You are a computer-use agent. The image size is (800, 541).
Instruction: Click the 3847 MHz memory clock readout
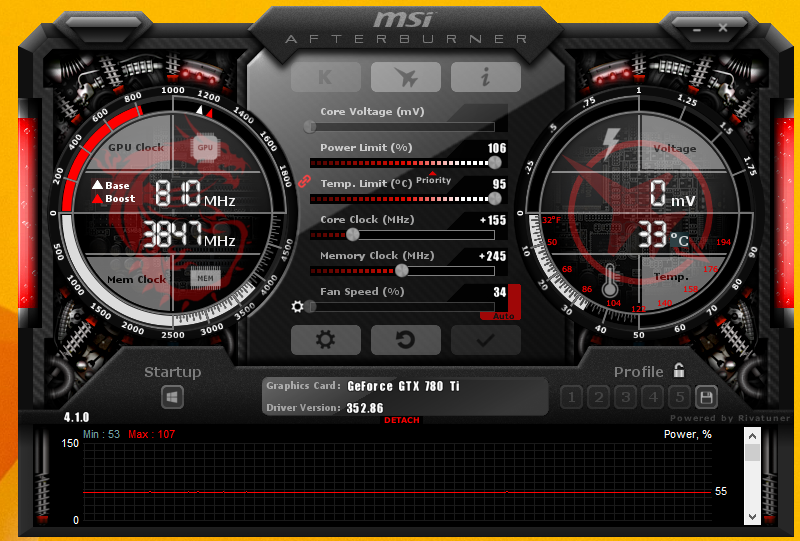tap(188, 235)
